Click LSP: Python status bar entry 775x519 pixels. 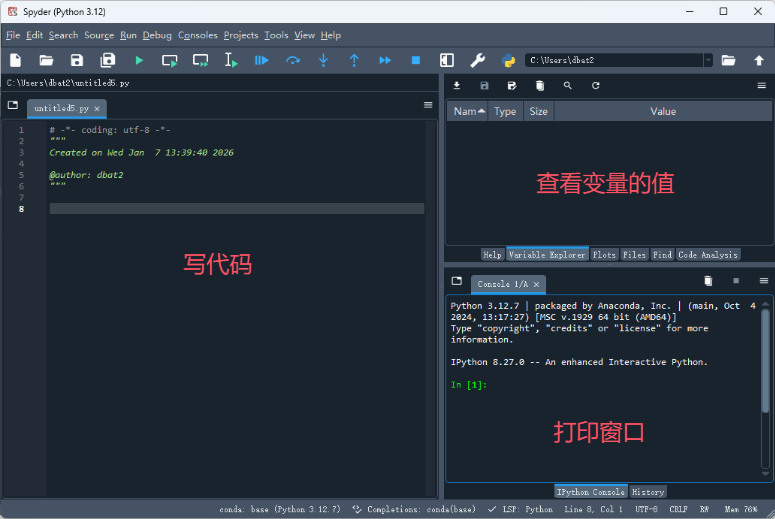point(520,509)
